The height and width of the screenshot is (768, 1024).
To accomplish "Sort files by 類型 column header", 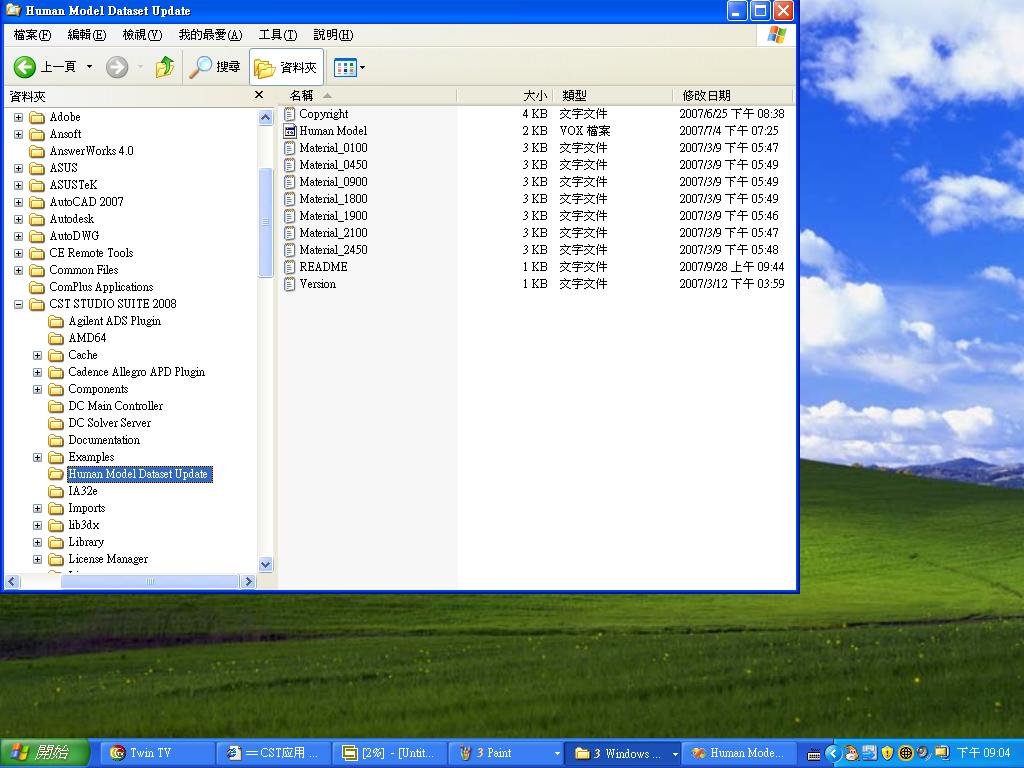I will click(613, 96).
